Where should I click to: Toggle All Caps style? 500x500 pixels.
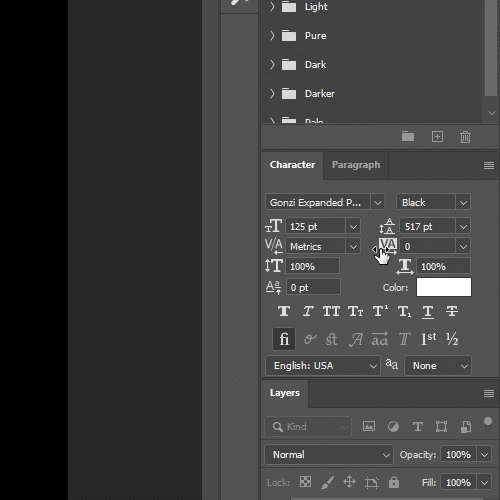(x=331, y=311)
